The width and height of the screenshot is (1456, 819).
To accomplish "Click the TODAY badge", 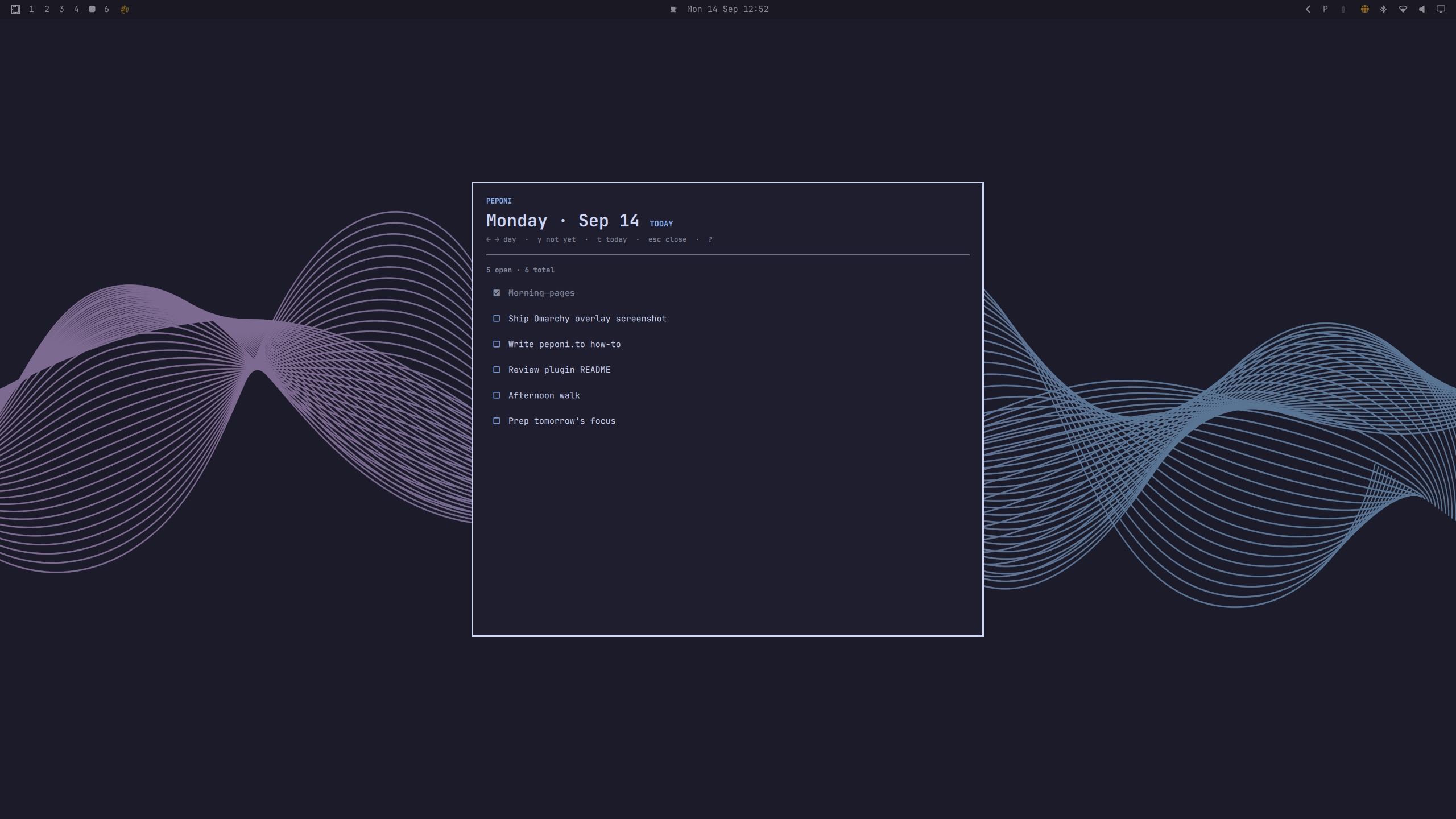I will (x=661, y=224).
